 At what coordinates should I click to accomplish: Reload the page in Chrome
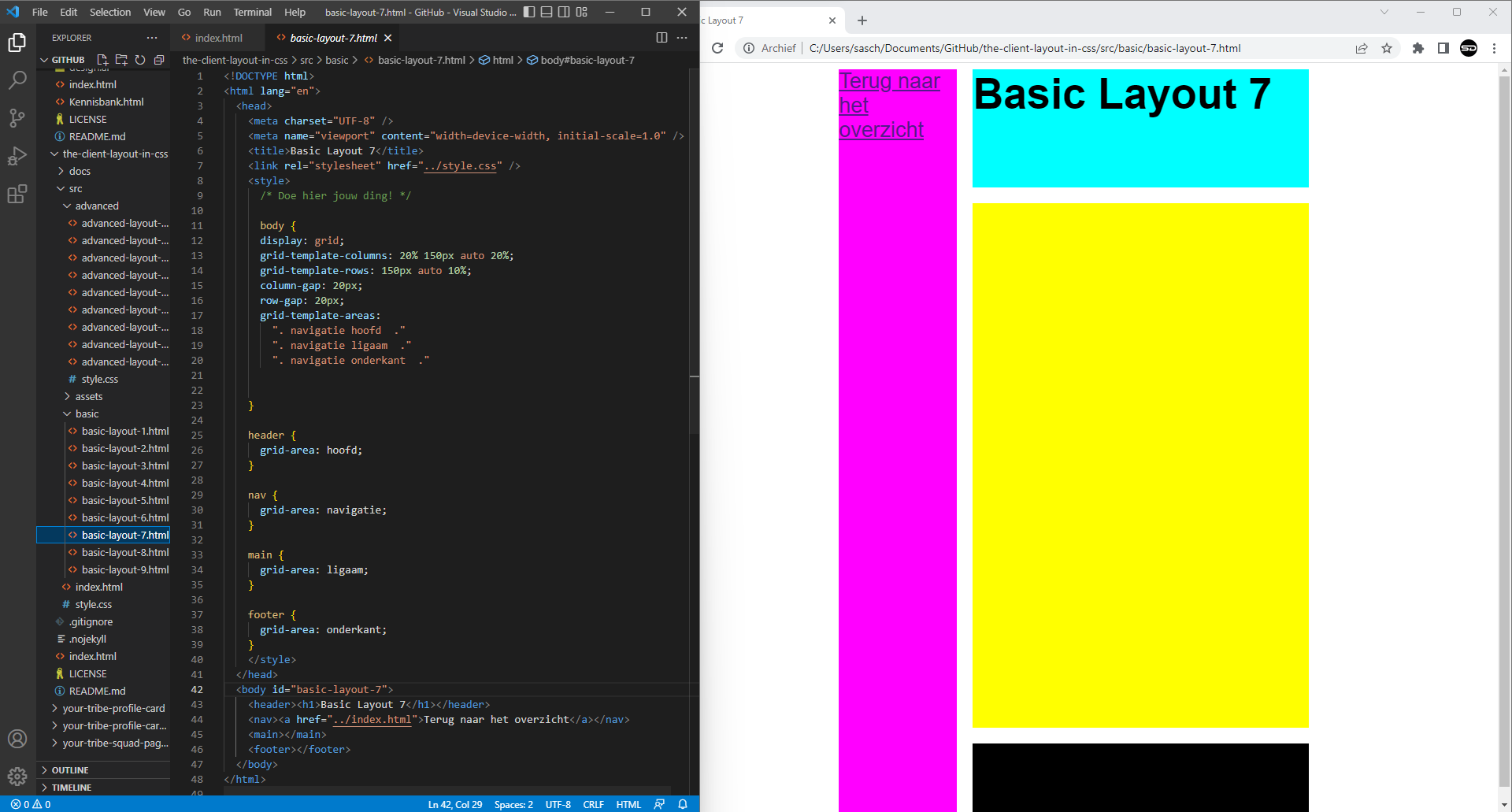click(x=717, y=48)
